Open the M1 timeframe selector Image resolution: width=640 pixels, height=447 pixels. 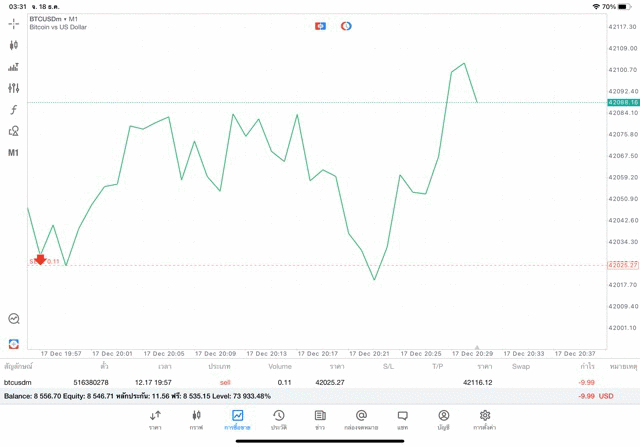point(14,153)
